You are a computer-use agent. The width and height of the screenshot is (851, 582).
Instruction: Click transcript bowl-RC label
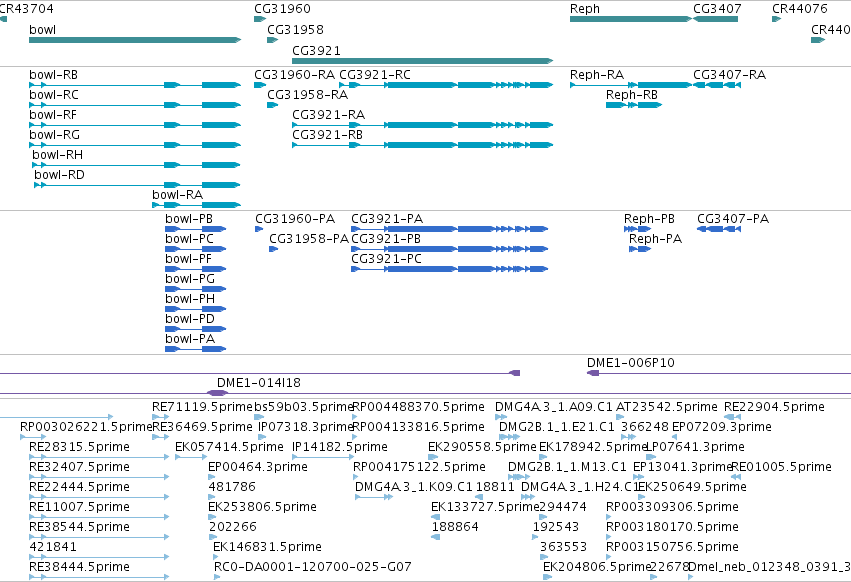(54, 95)
